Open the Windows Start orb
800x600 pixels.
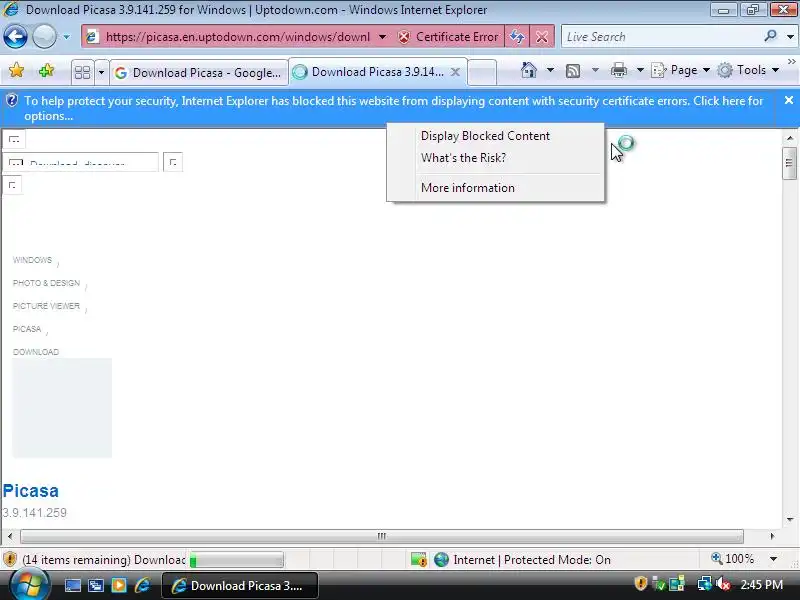30,585
